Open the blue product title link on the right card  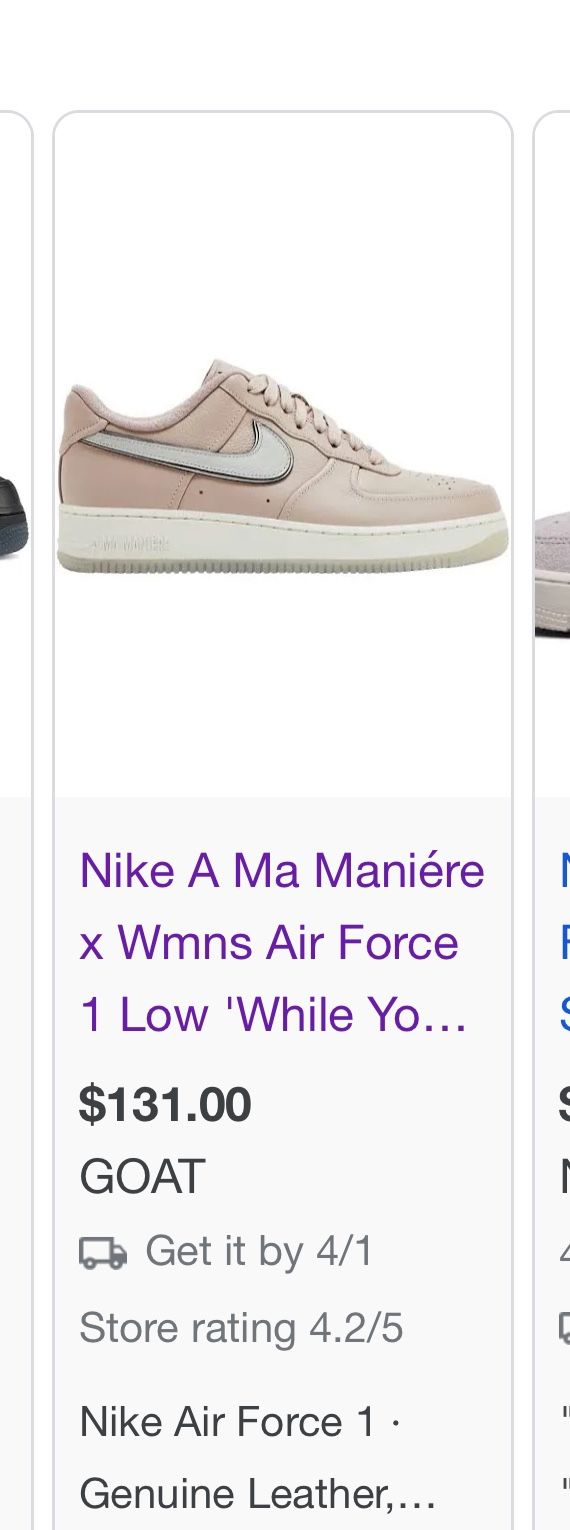tap(565, 942)
